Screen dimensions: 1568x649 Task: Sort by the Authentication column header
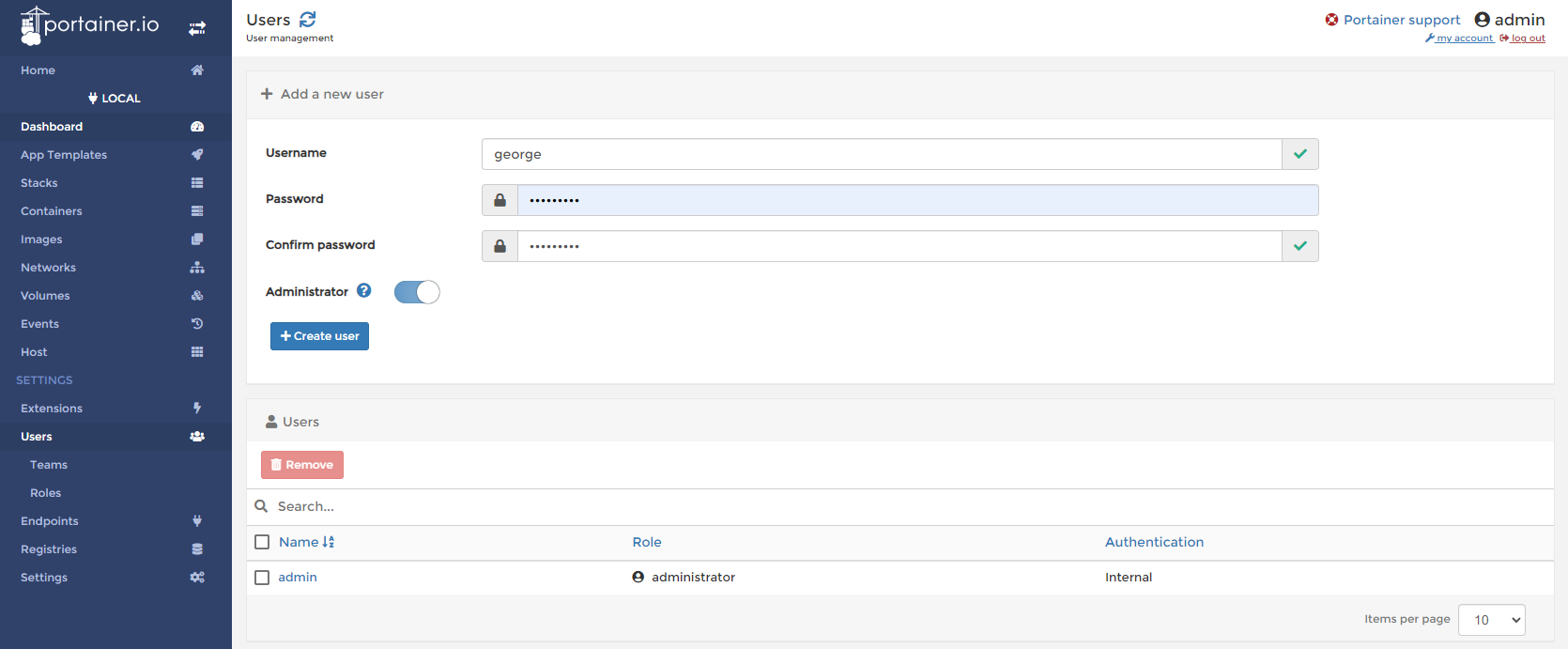click(x=1154, y=542)
